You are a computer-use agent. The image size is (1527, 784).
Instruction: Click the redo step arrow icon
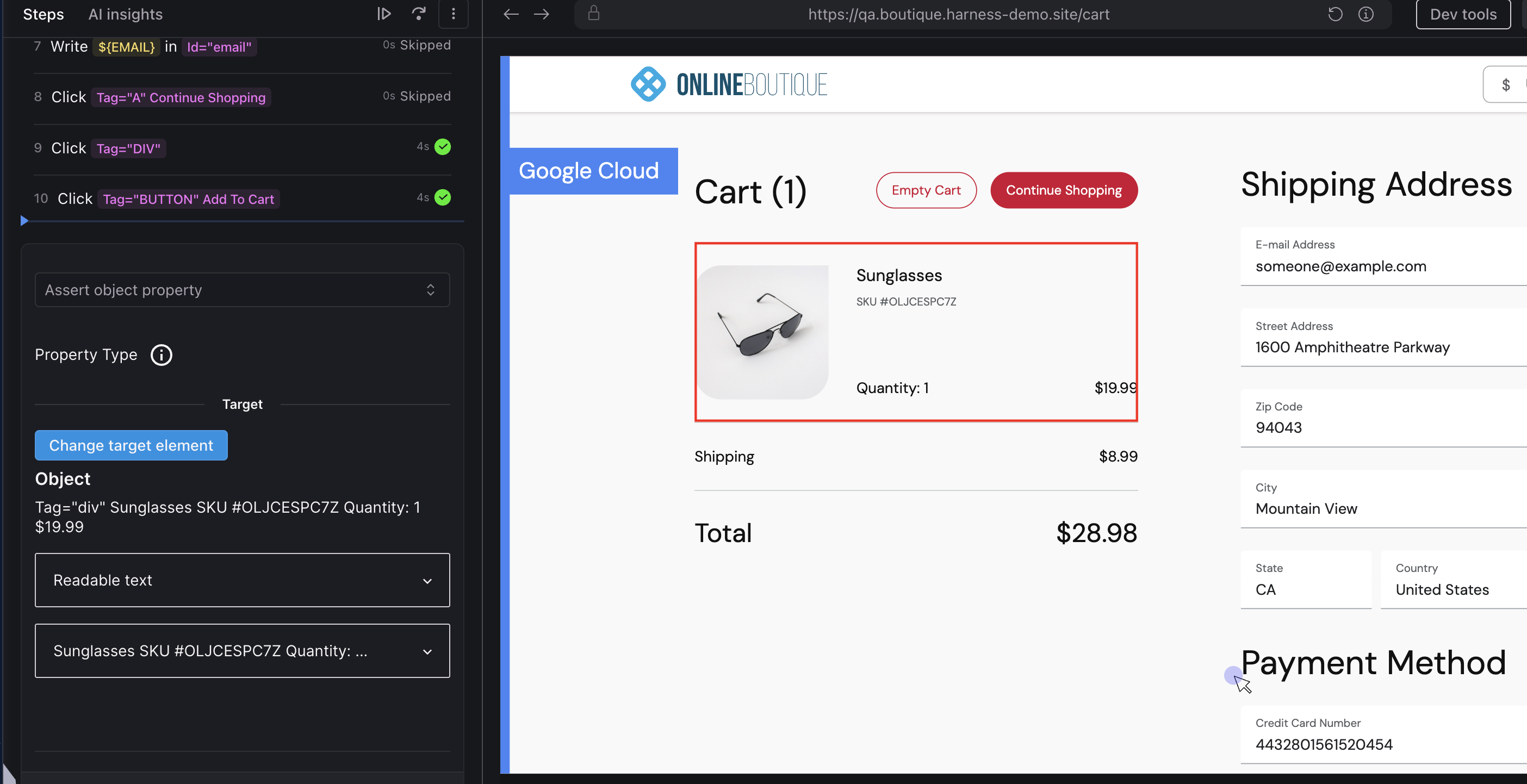tap(419, 14)
